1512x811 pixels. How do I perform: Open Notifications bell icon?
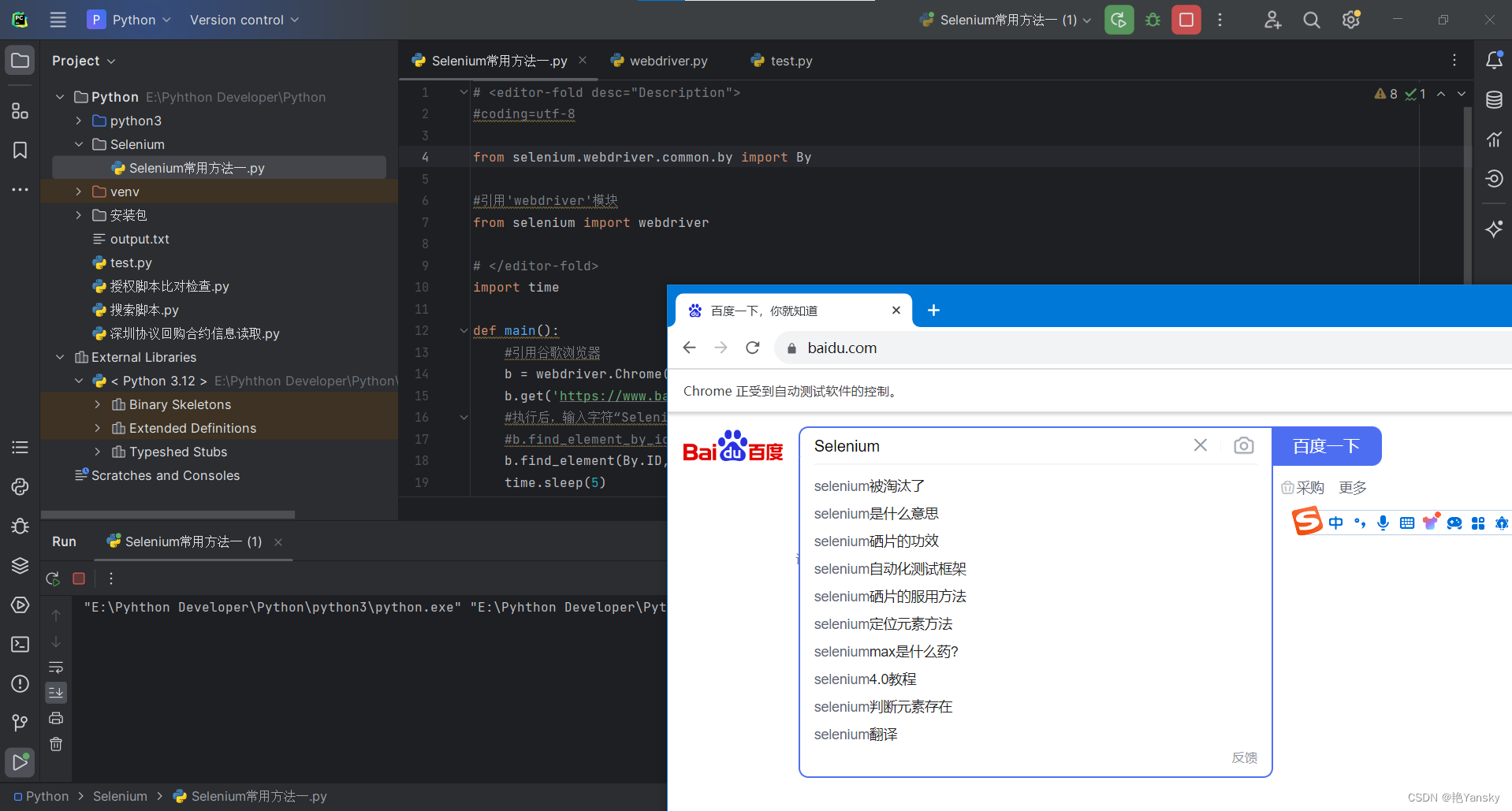(1494, 61)
